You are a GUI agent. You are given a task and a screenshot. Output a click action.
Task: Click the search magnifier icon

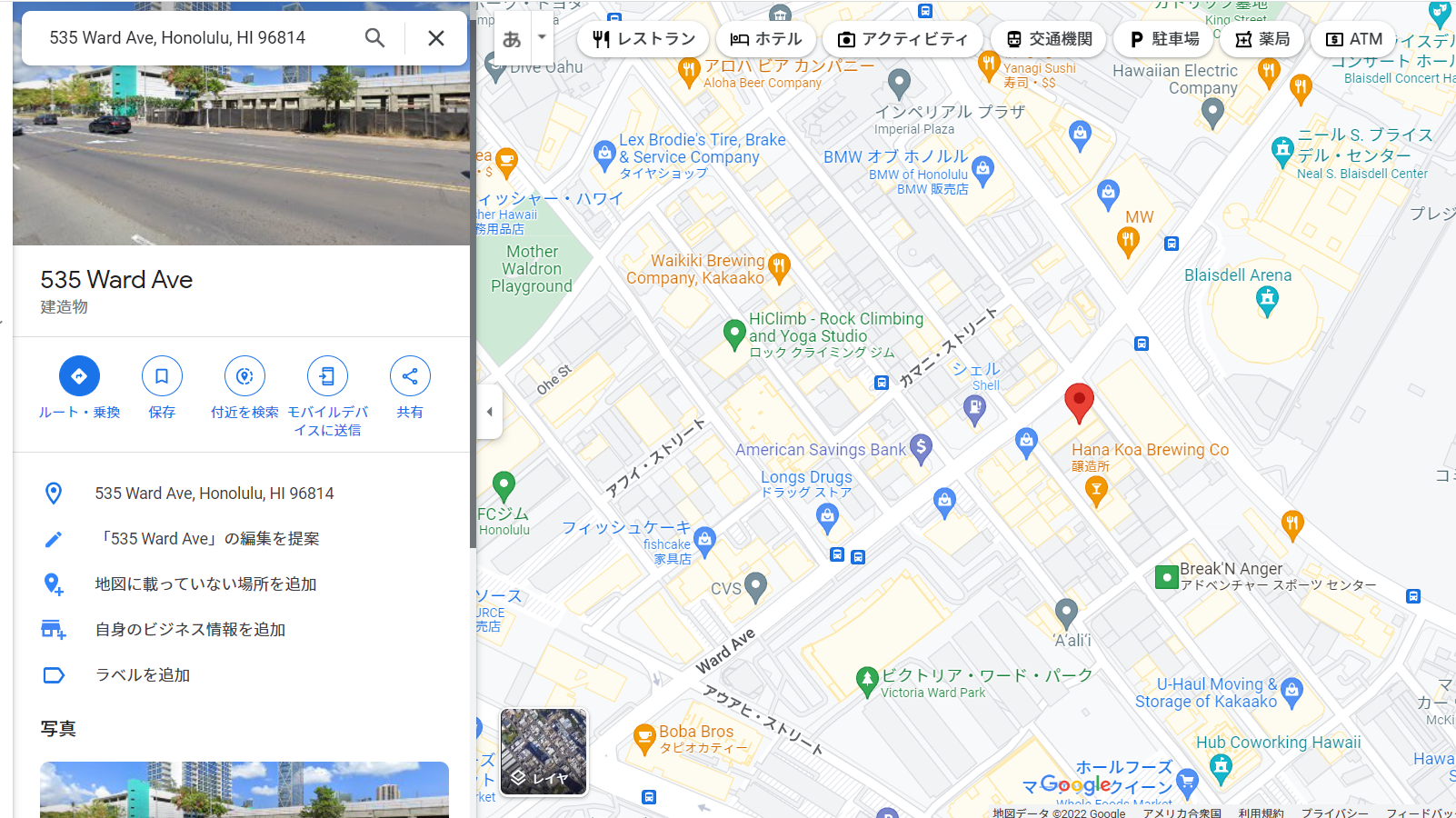(374, 38)
